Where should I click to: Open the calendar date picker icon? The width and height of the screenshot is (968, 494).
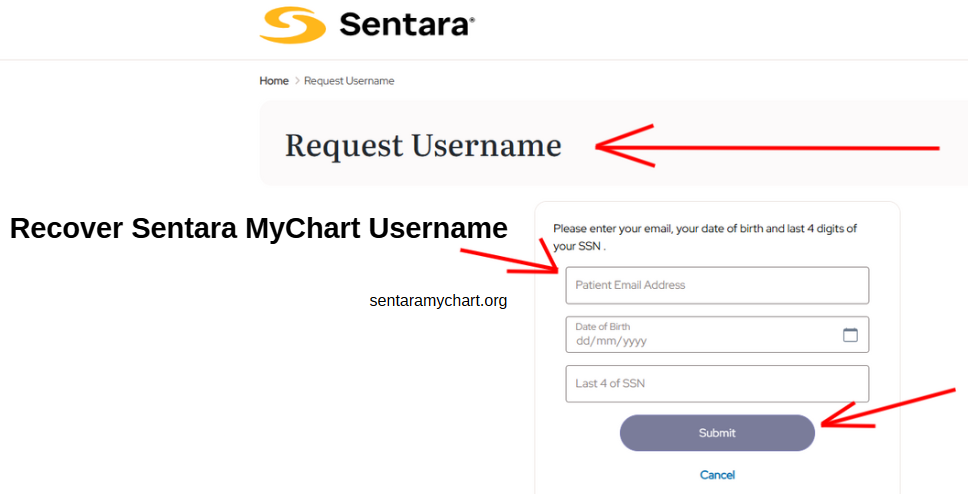[x=850, y=335]
